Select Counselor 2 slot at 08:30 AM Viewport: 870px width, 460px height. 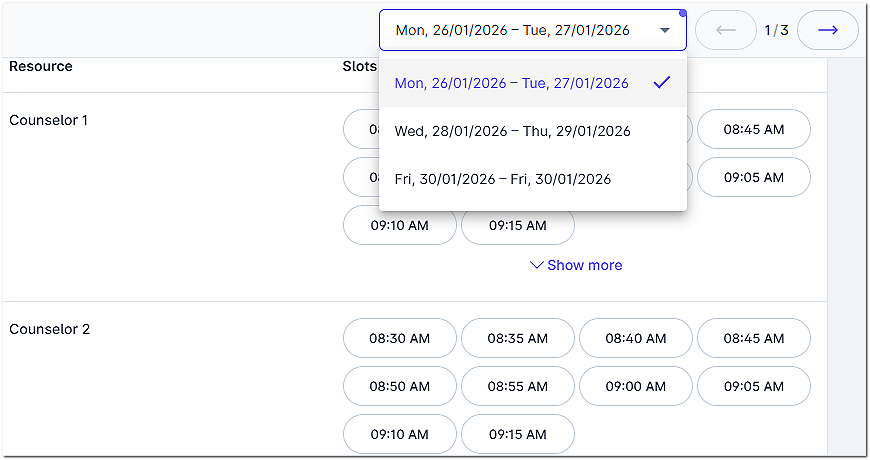coord(399,338)
